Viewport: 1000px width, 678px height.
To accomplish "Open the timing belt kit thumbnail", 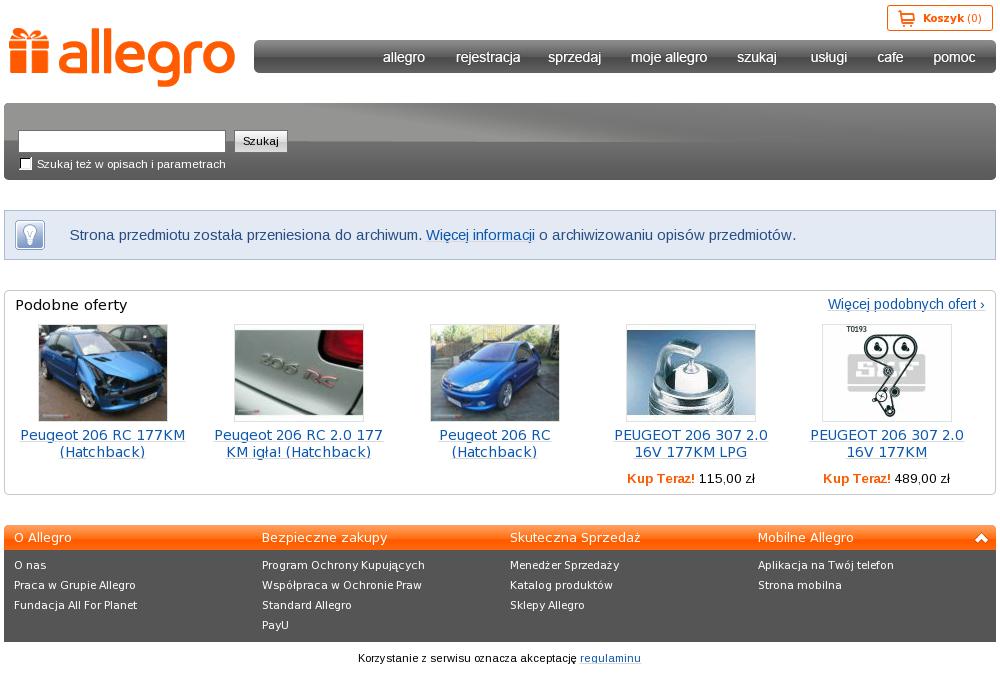I will pyautogui.click(x=887, y=372).
